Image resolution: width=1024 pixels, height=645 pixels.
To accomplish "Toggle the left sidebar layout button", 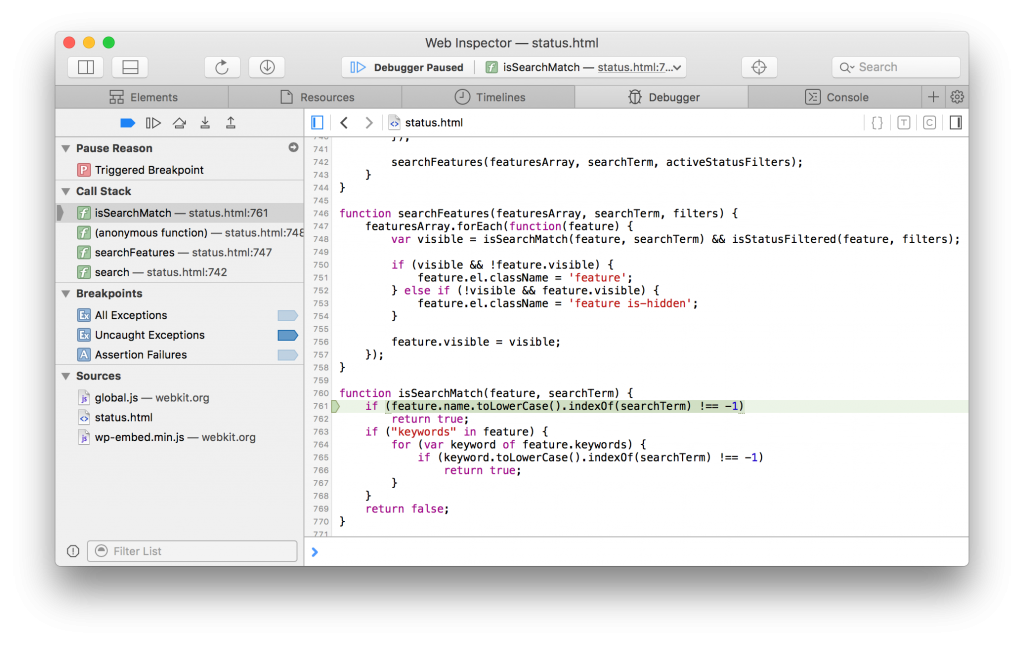I will pyautogui.click(x=86, y=67).
